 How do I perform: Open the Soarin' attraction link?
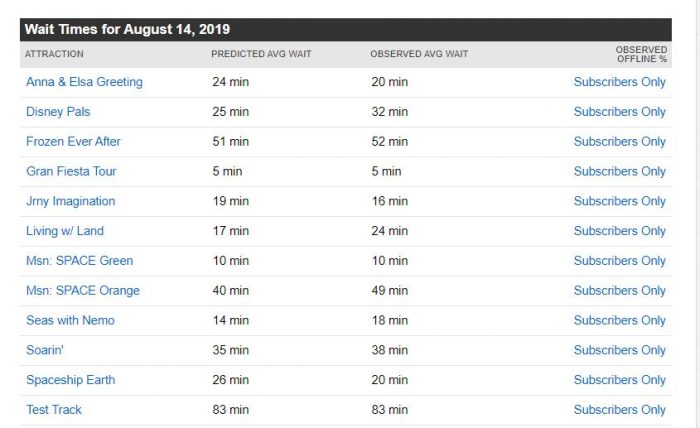tap(45, 350)
